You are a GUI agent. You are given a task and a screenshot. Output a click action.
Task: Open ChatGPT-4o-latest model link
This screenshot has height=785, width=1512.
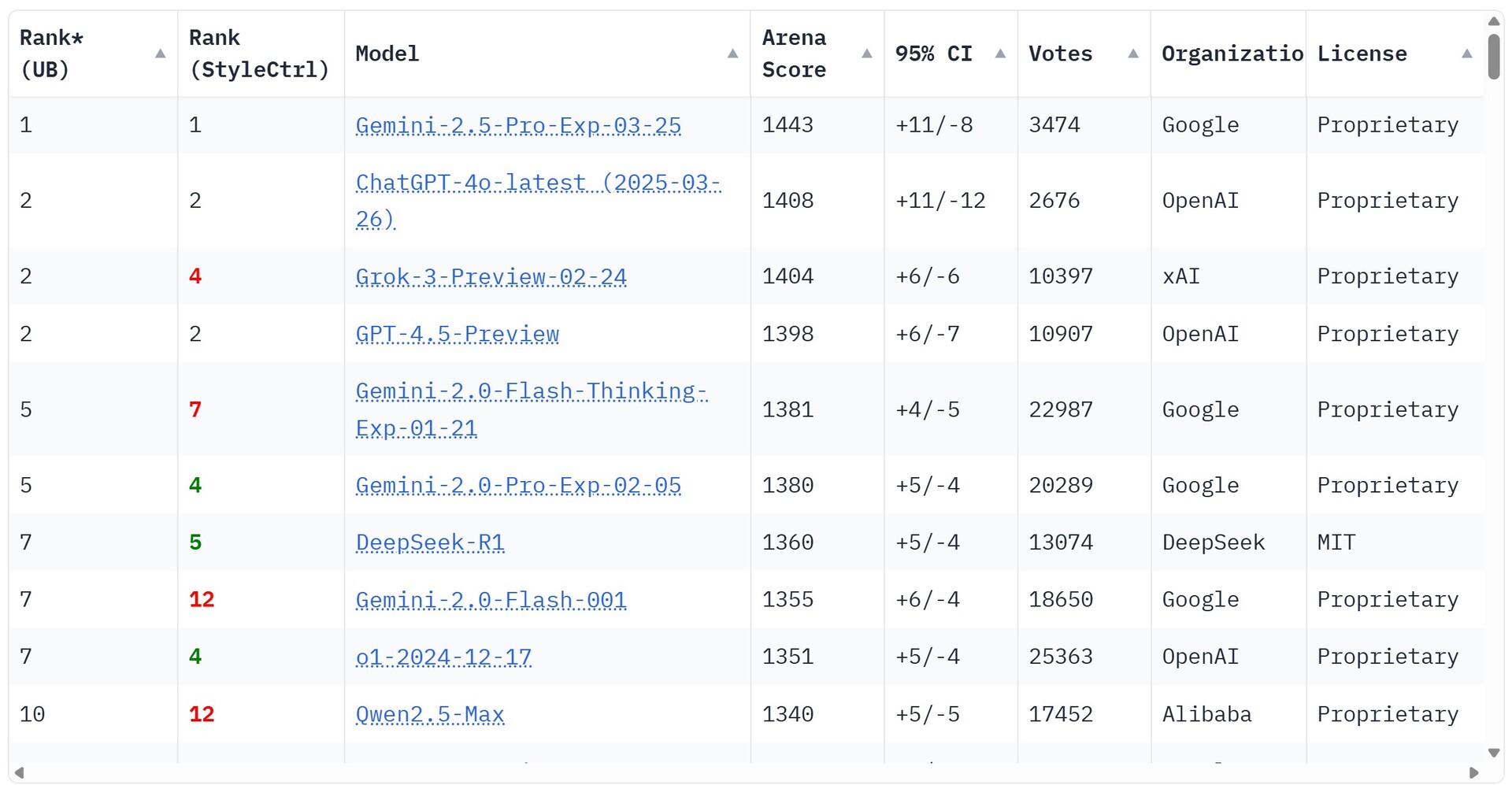coord(538,183)
